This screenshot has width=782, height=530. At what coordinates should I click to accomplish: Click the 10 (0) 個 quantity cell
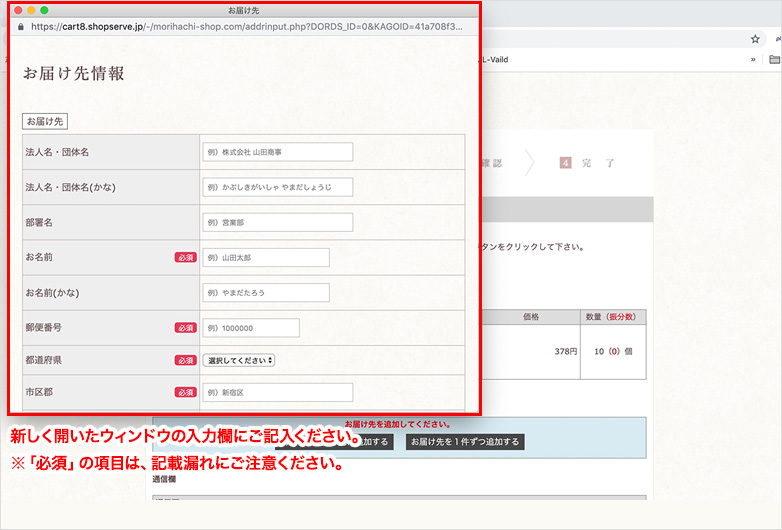613,352
